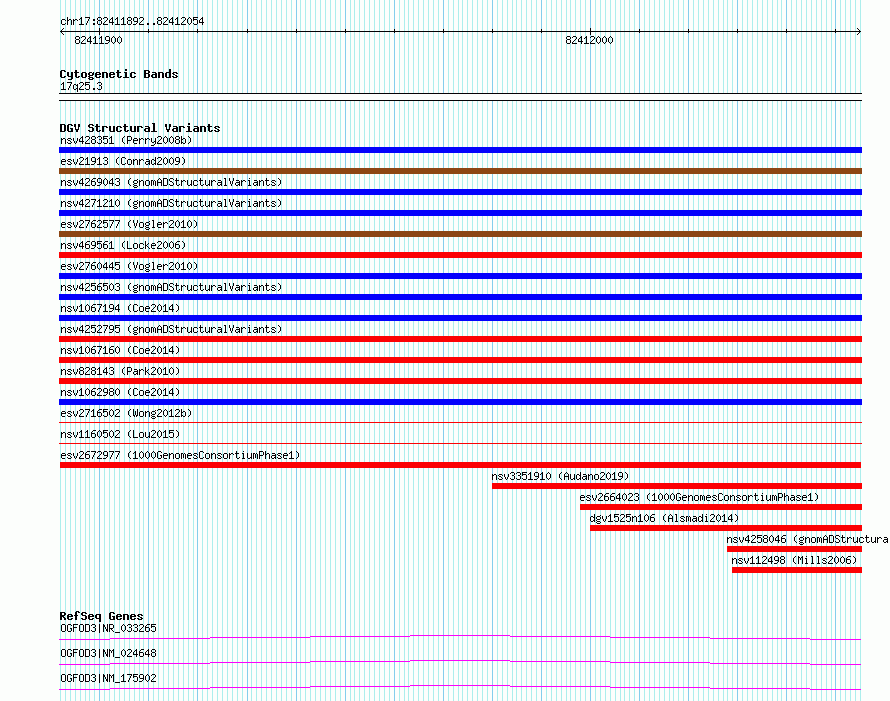Open nsv4256503 gnomAD variant label
This screenshot has height=701, width=890.
(x=171, y=287)
